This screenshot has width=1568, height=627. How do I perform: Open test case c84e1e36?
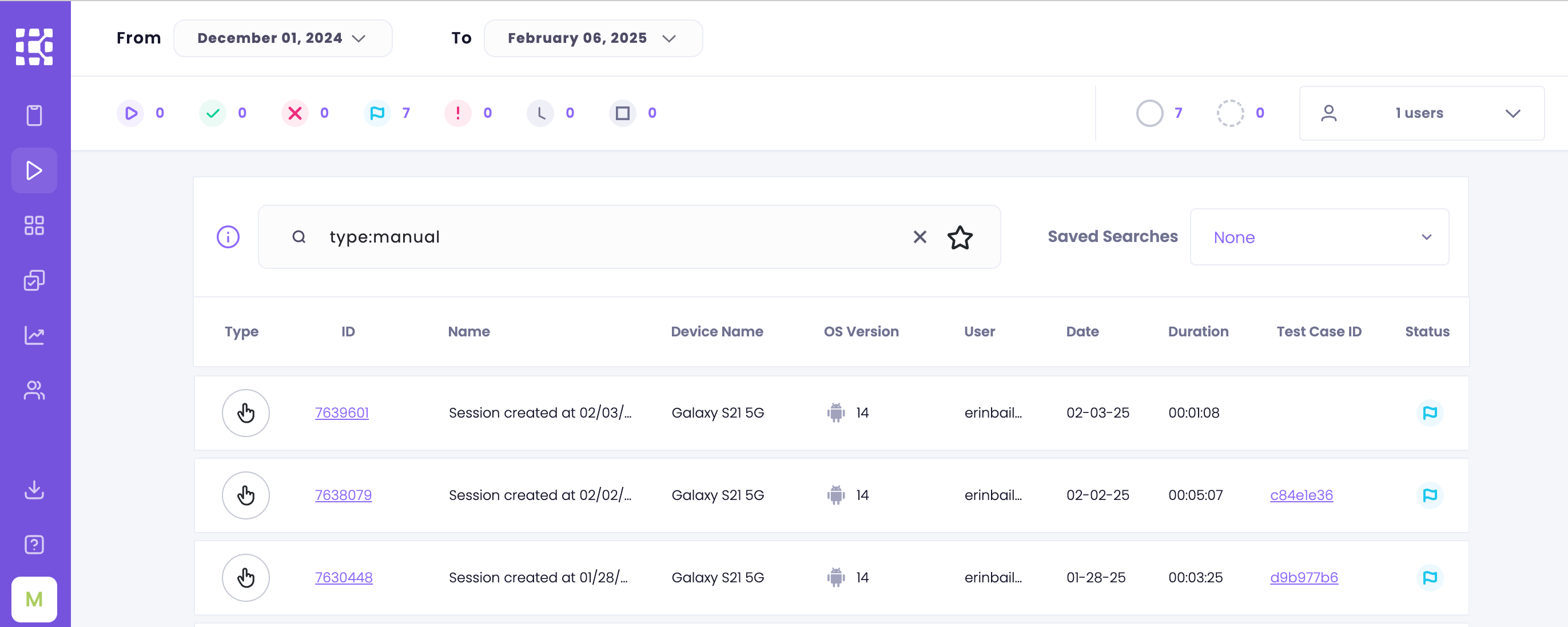click(1302, 495)
